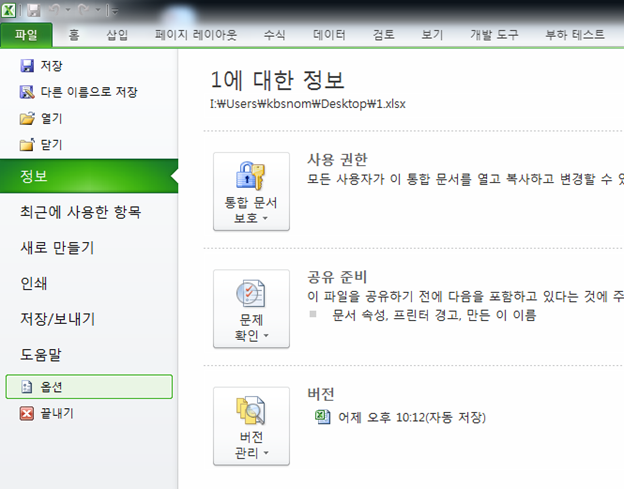Click the lock-and-key 통합 문서 보호 icon
Screen dimensions: 624x489
(251, 175)
